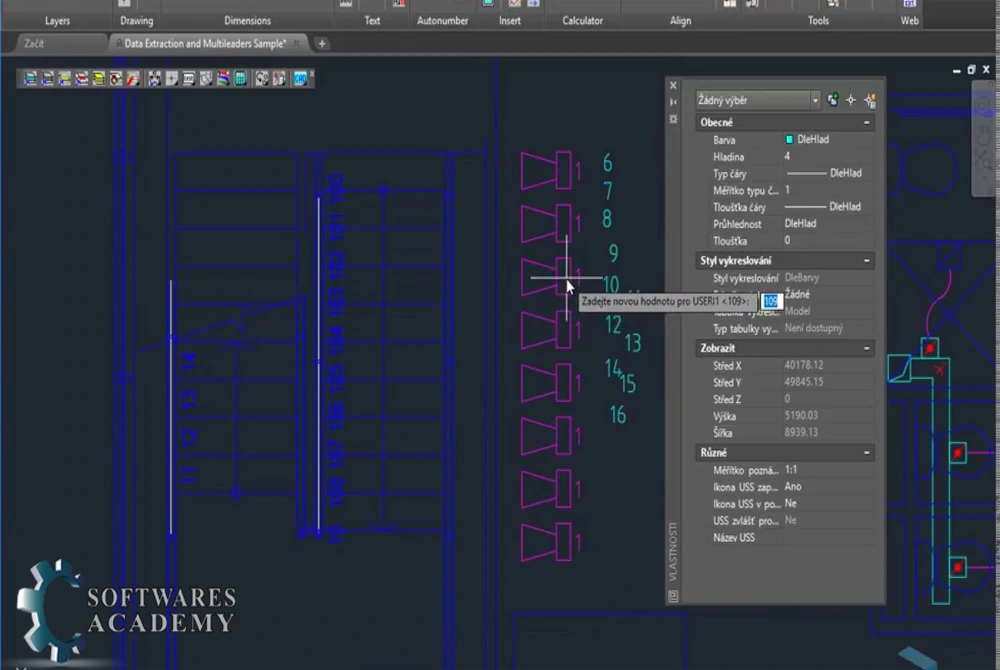Click the Název USS row
Image resolution: width=1000 pixels, height=670 pixels.
(784, 537)
